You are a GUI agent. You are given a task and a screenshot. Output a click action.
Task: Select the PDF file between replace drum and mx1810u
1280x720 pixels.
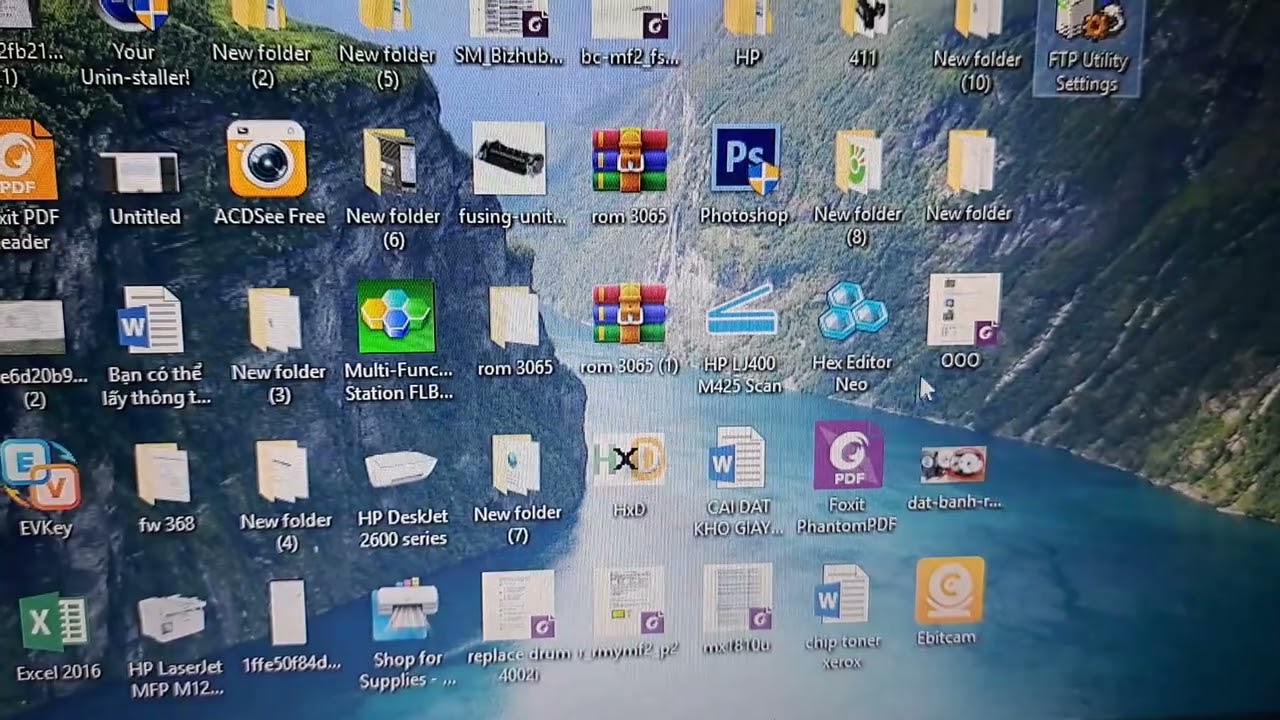coord(629,601)
